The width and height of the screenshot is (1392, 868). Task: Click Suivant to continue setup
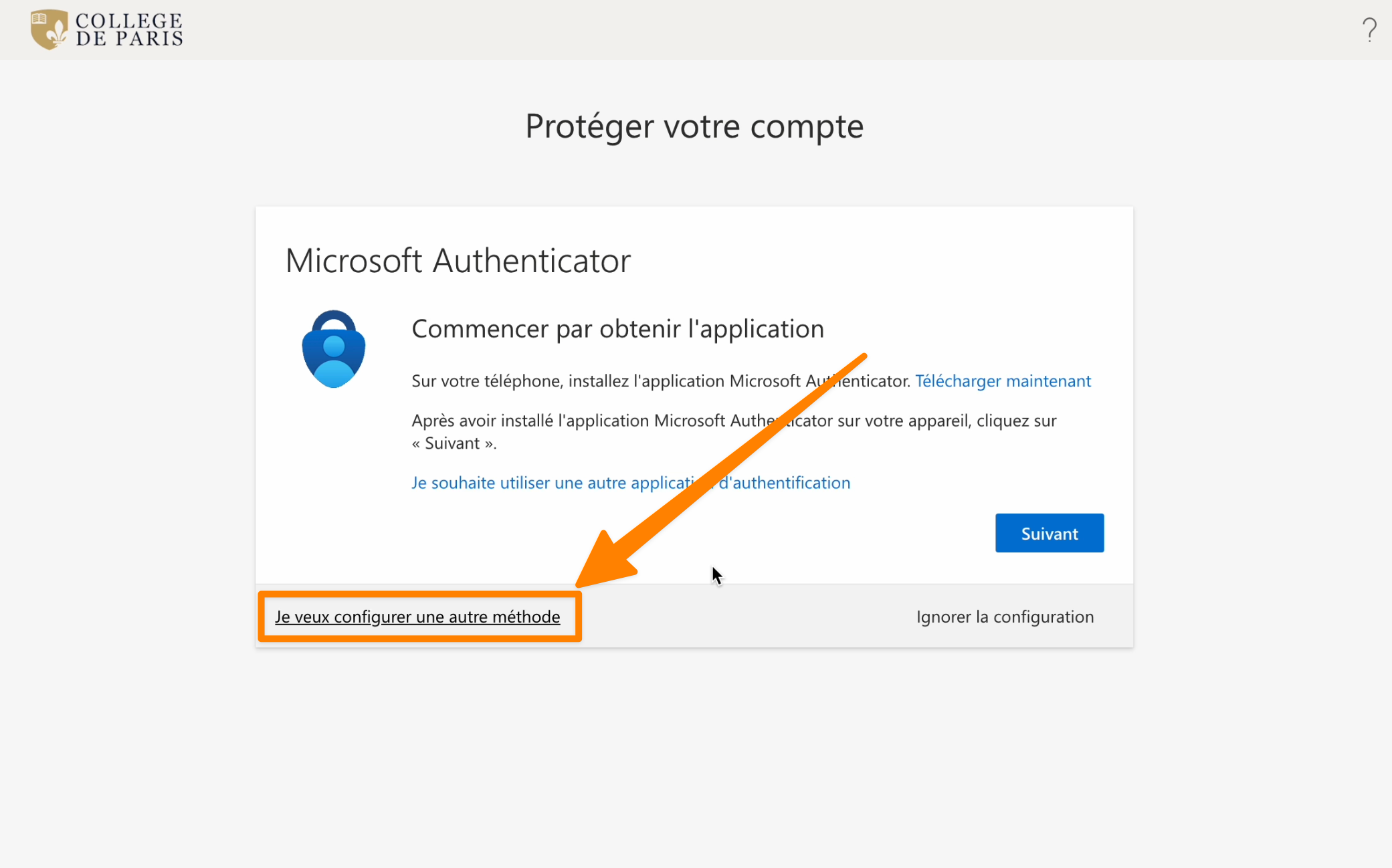pyautogui.click(x=1049, y=533)
